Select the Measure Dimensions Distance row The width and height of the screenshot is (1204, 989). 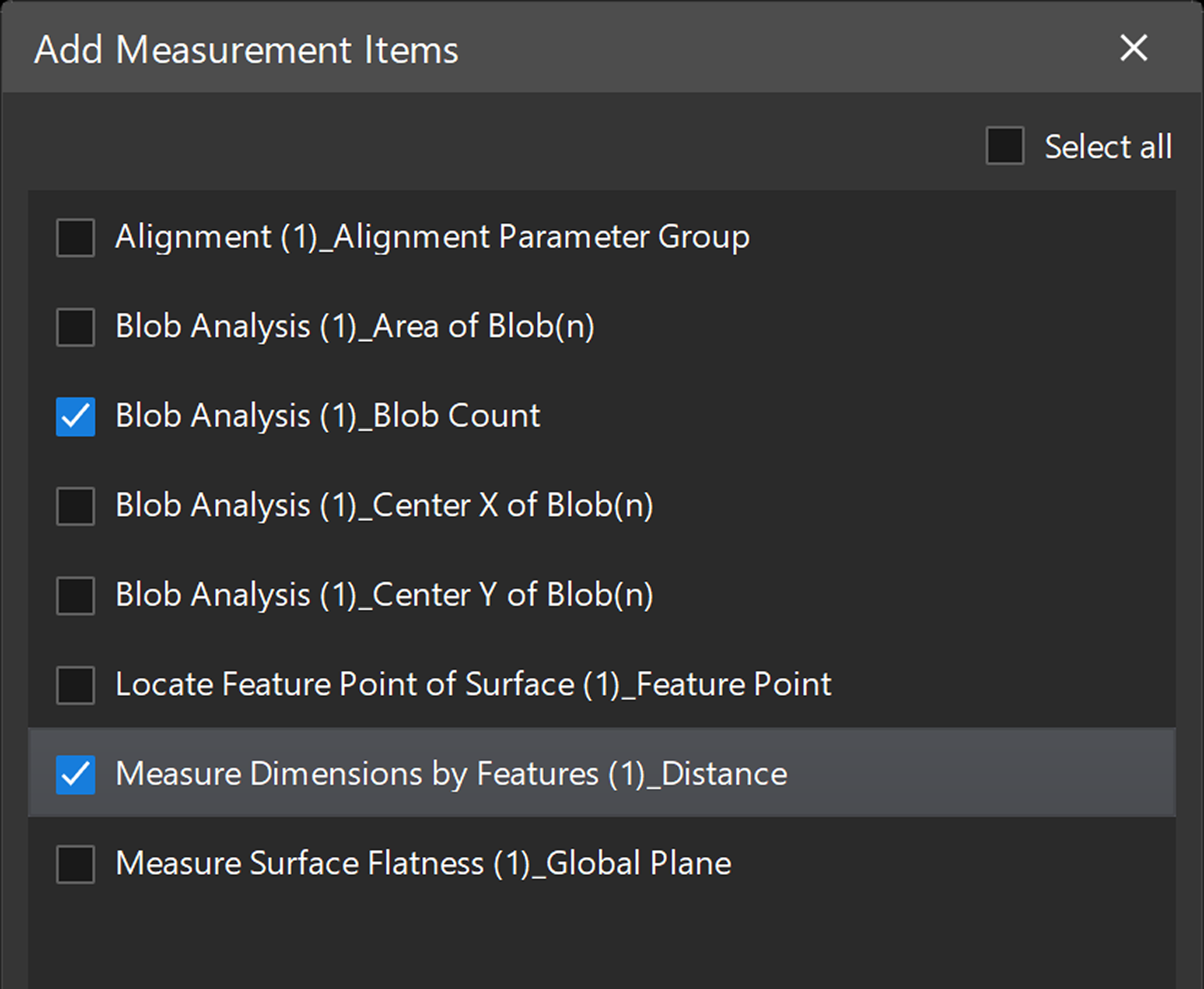451,775
